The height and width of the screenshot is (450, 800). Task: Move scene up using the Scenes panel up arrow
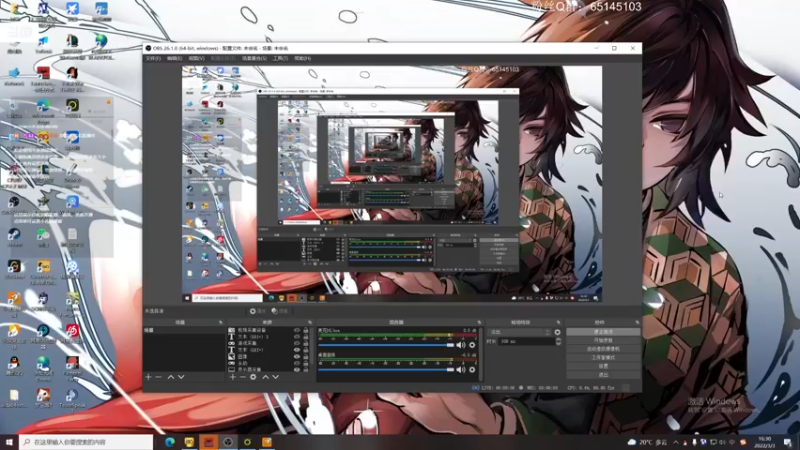171,377
